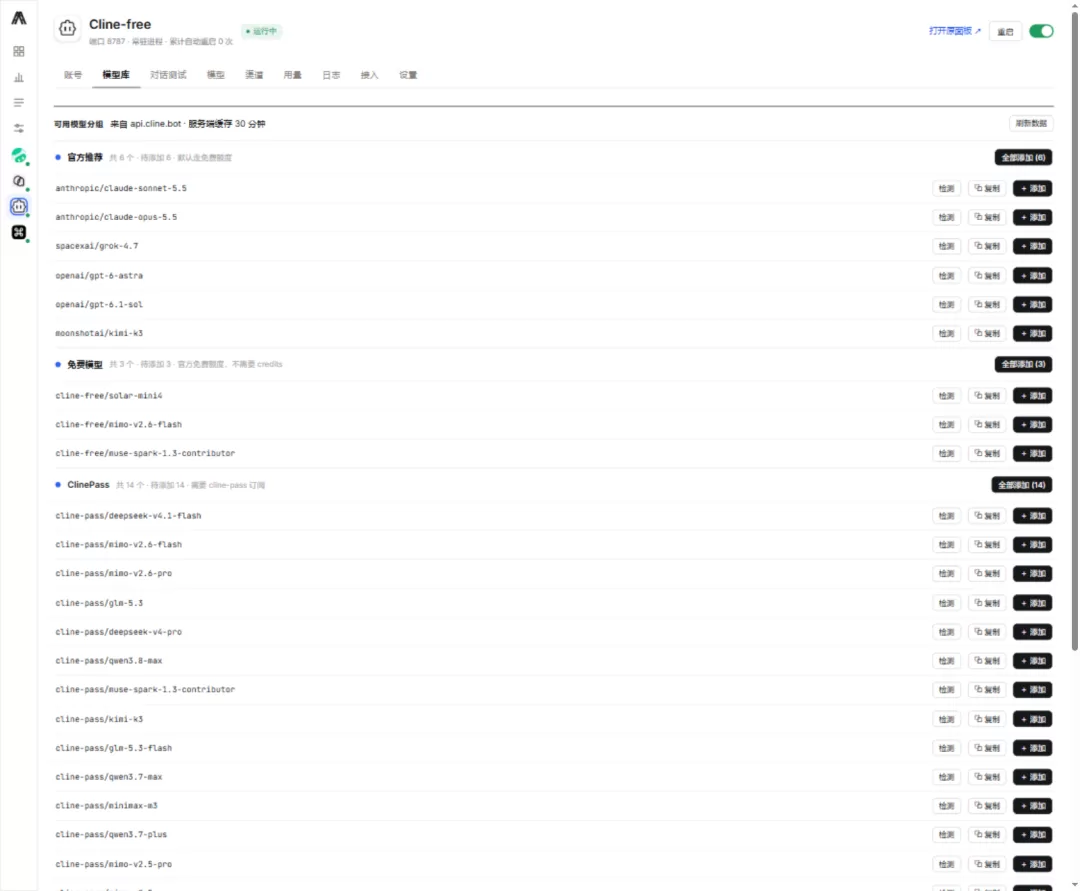Click the app logo at sidebar top
This screenshot has height=891, width=1080.
(x=19, y=19)
